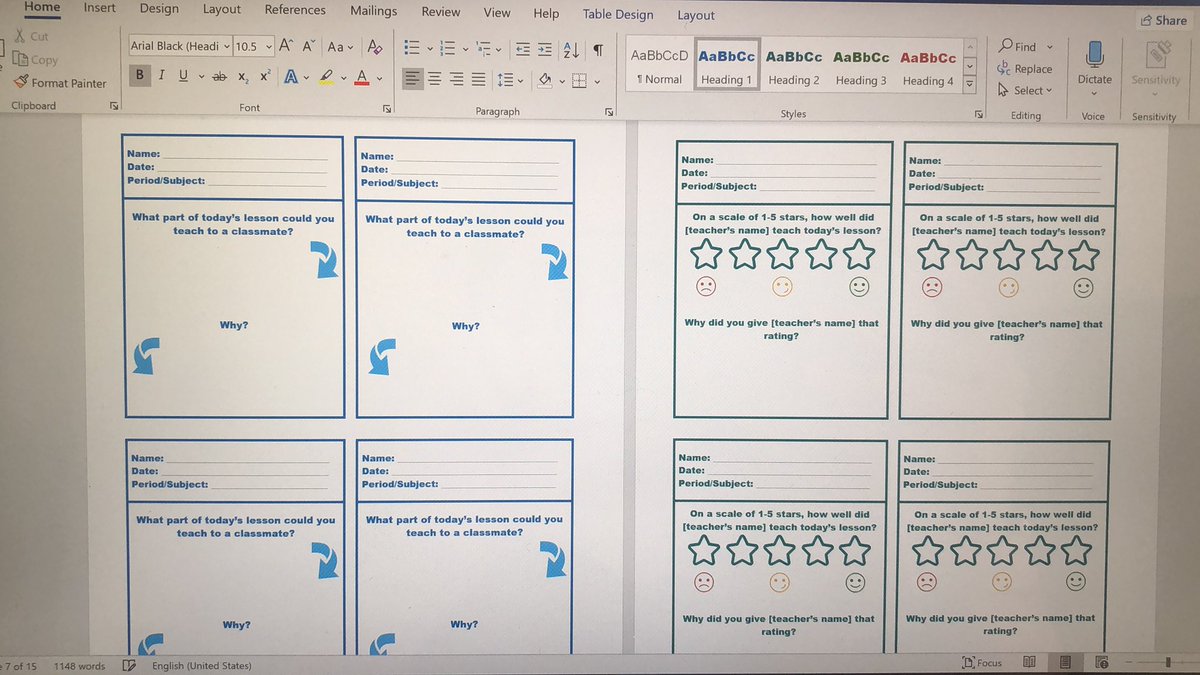1200x675 pixels.
Task: Click the Center alignment icon
Action: coord(435,79)
